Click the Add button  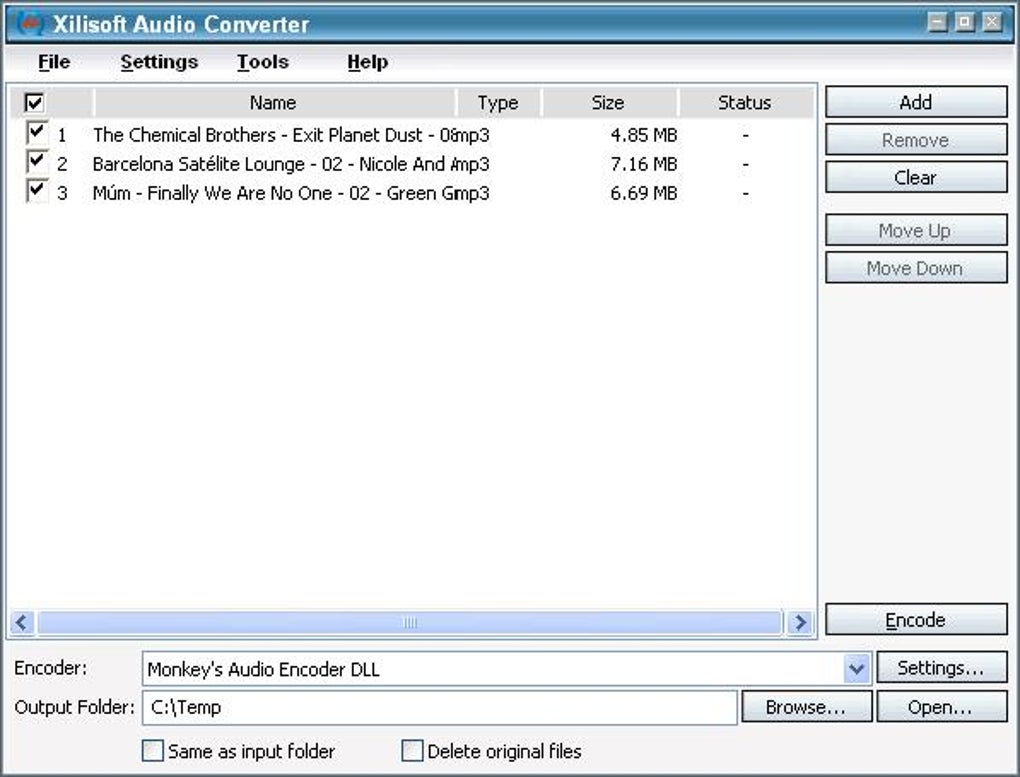point(916,102)
